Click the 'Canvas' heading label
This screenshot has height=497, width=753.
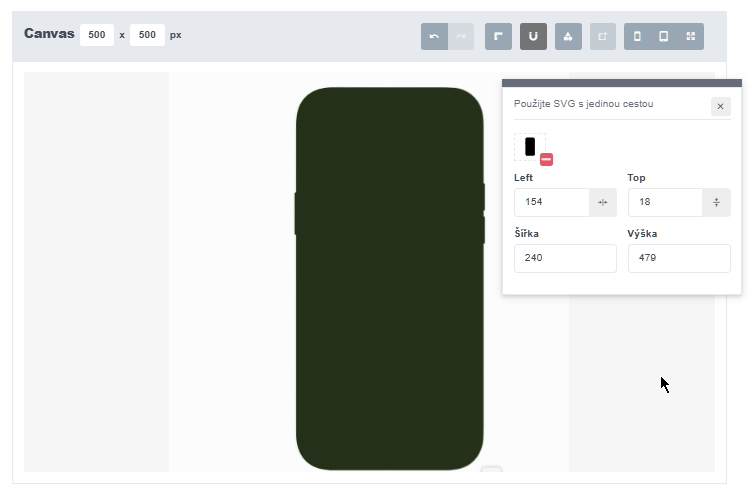click(49, 34)
